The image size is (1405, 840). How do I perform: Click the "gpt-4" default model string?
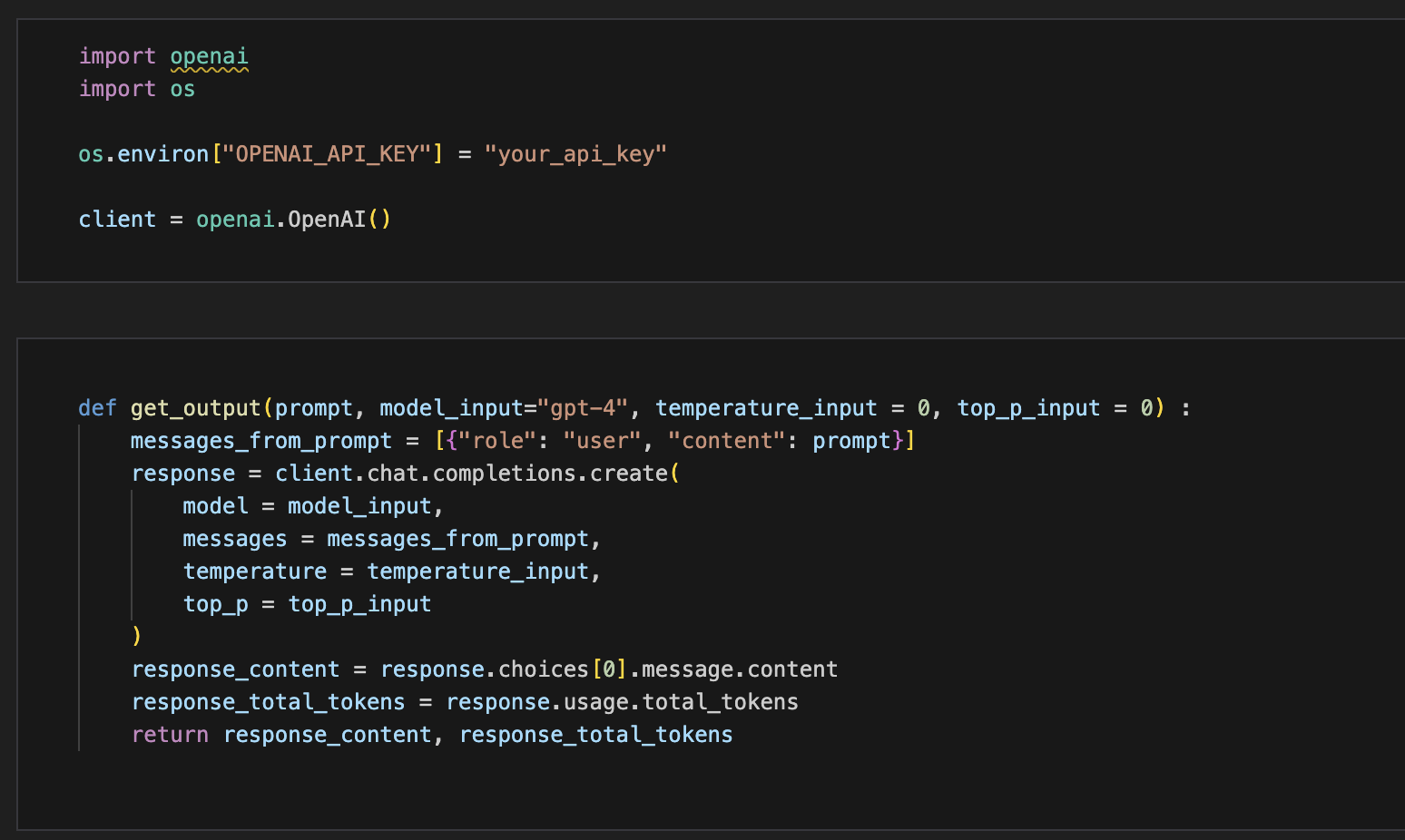(x=583, y=408)
